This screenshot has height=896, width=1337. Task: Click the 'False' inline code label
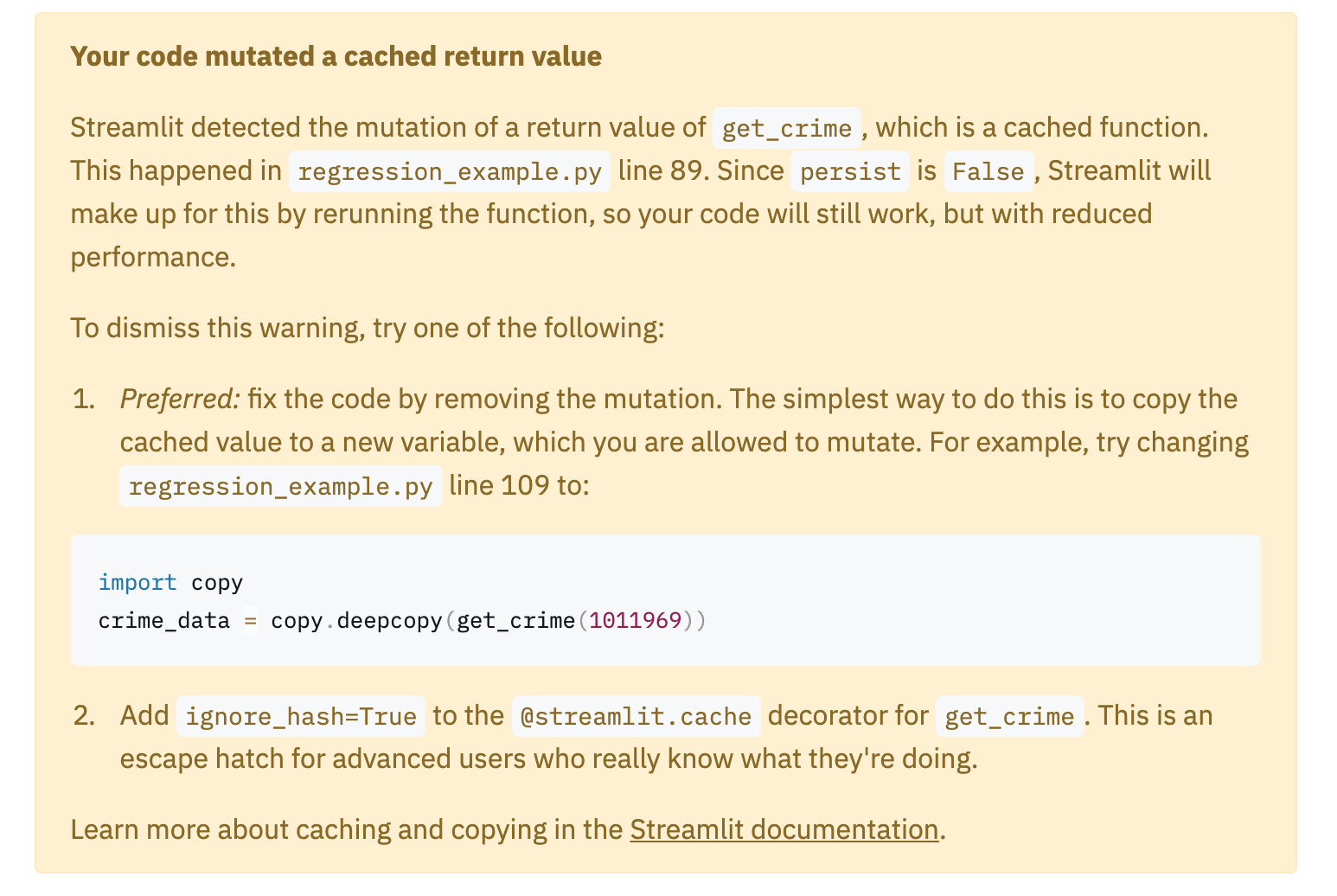(988, 171)
